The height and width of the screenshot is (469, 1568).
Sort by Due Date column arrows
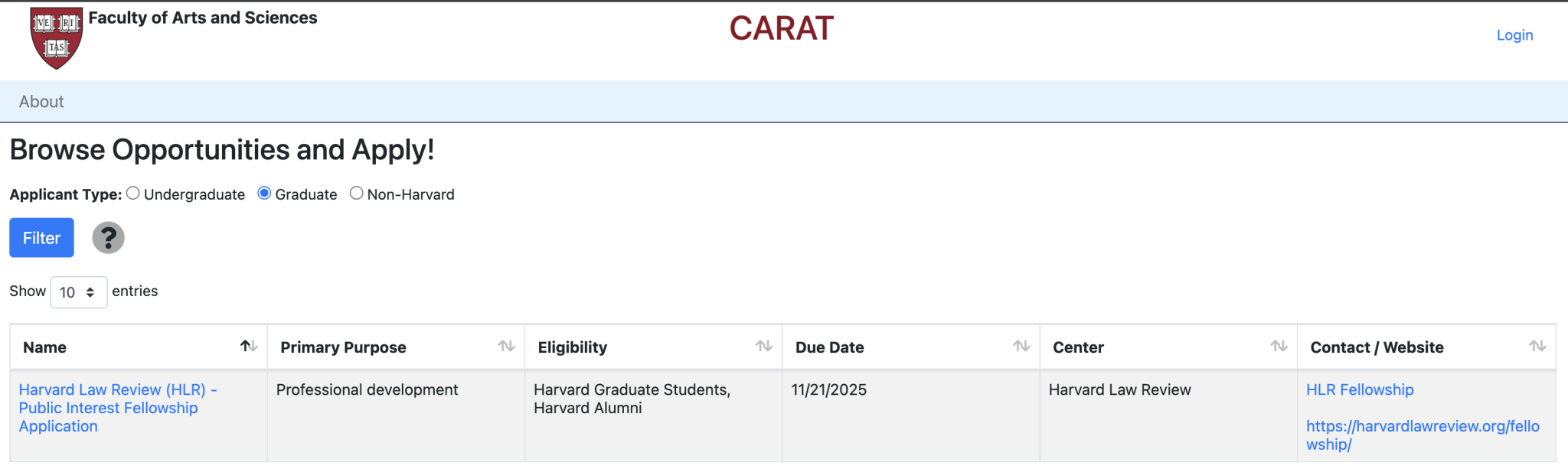click(x=1021, y=347)
